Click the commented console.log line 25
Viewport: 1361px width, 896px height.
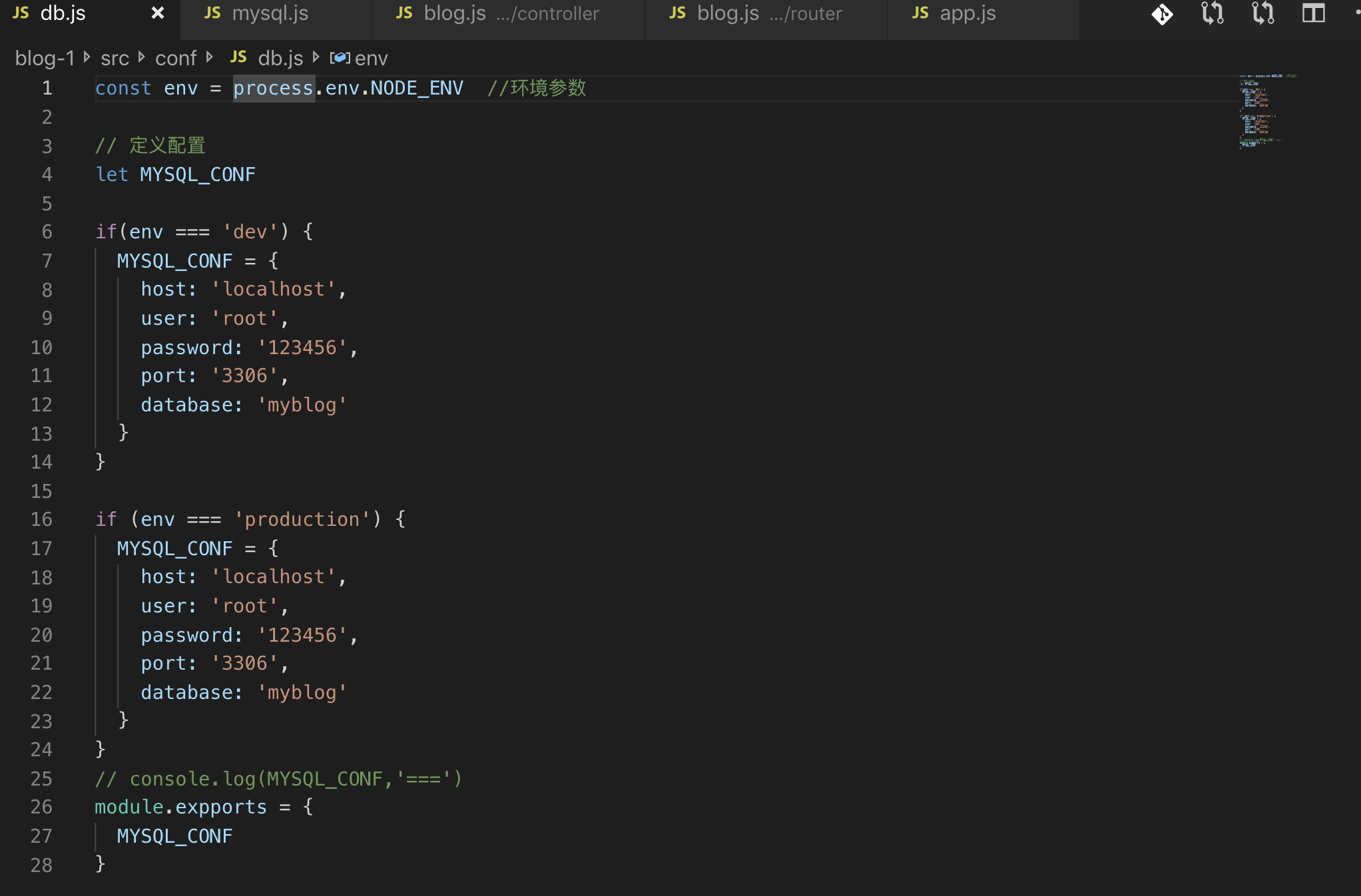[278, 779]
